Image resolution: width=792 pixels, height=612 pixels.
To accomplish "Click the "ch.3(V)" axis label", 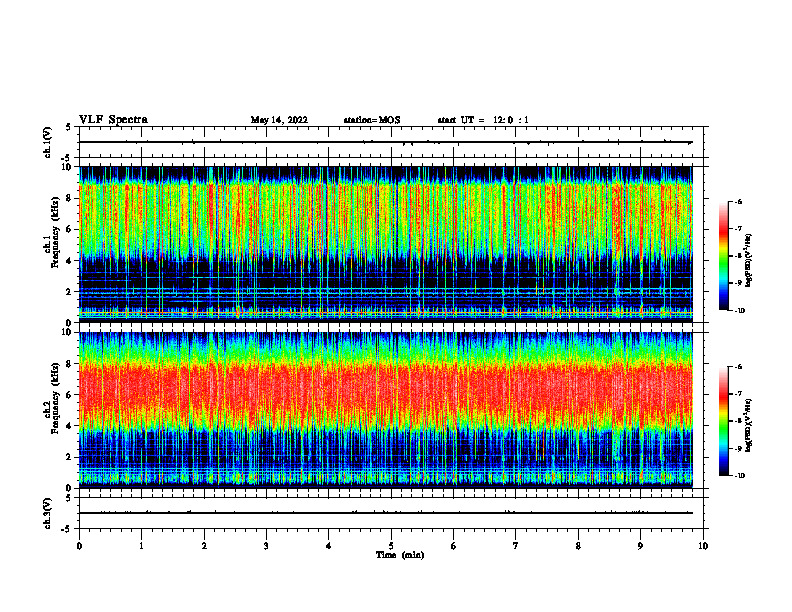I will click(47, 513).
